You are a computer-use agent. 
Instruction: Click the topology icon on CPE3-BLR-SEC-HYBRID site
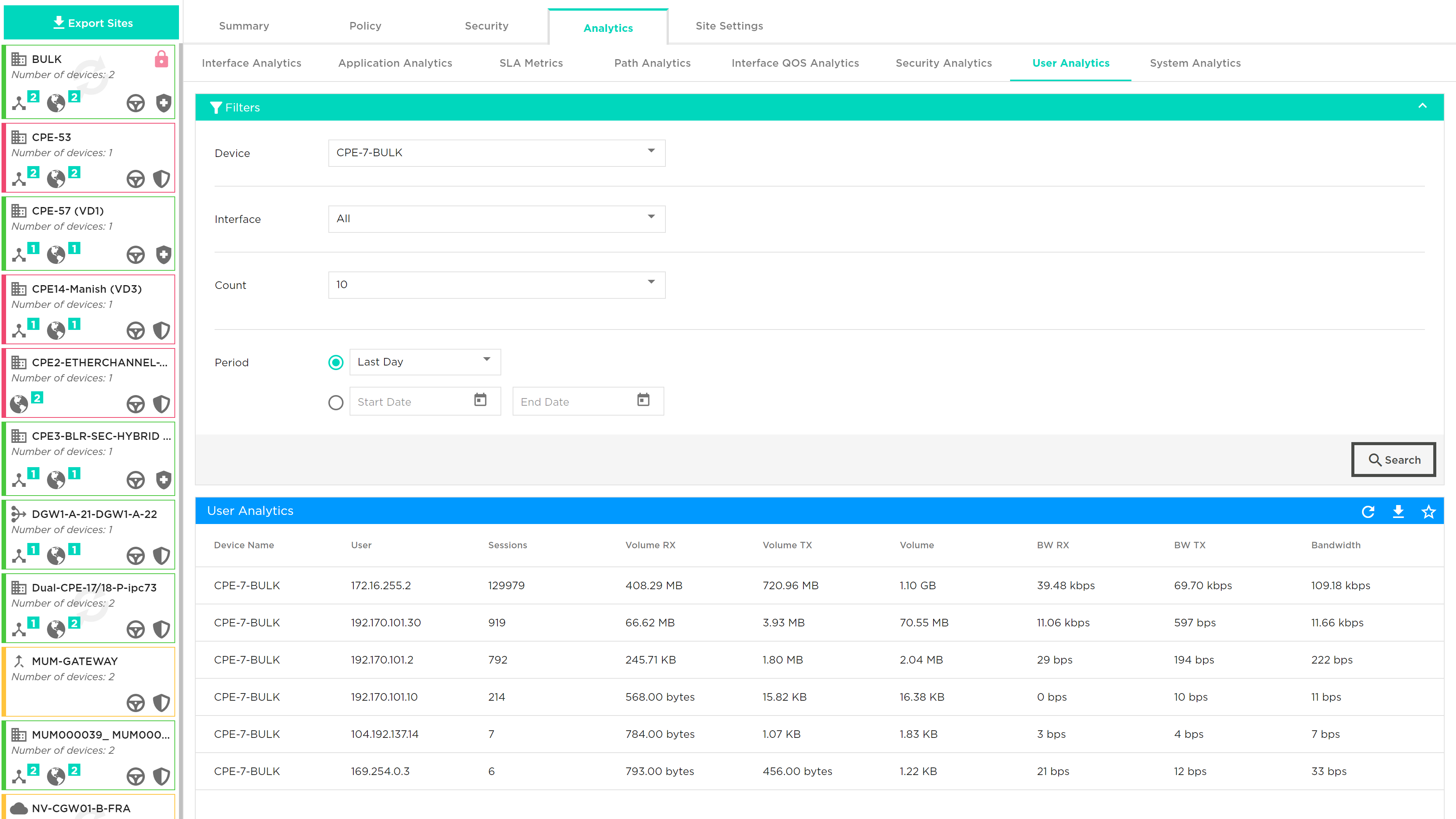[19, 480]
